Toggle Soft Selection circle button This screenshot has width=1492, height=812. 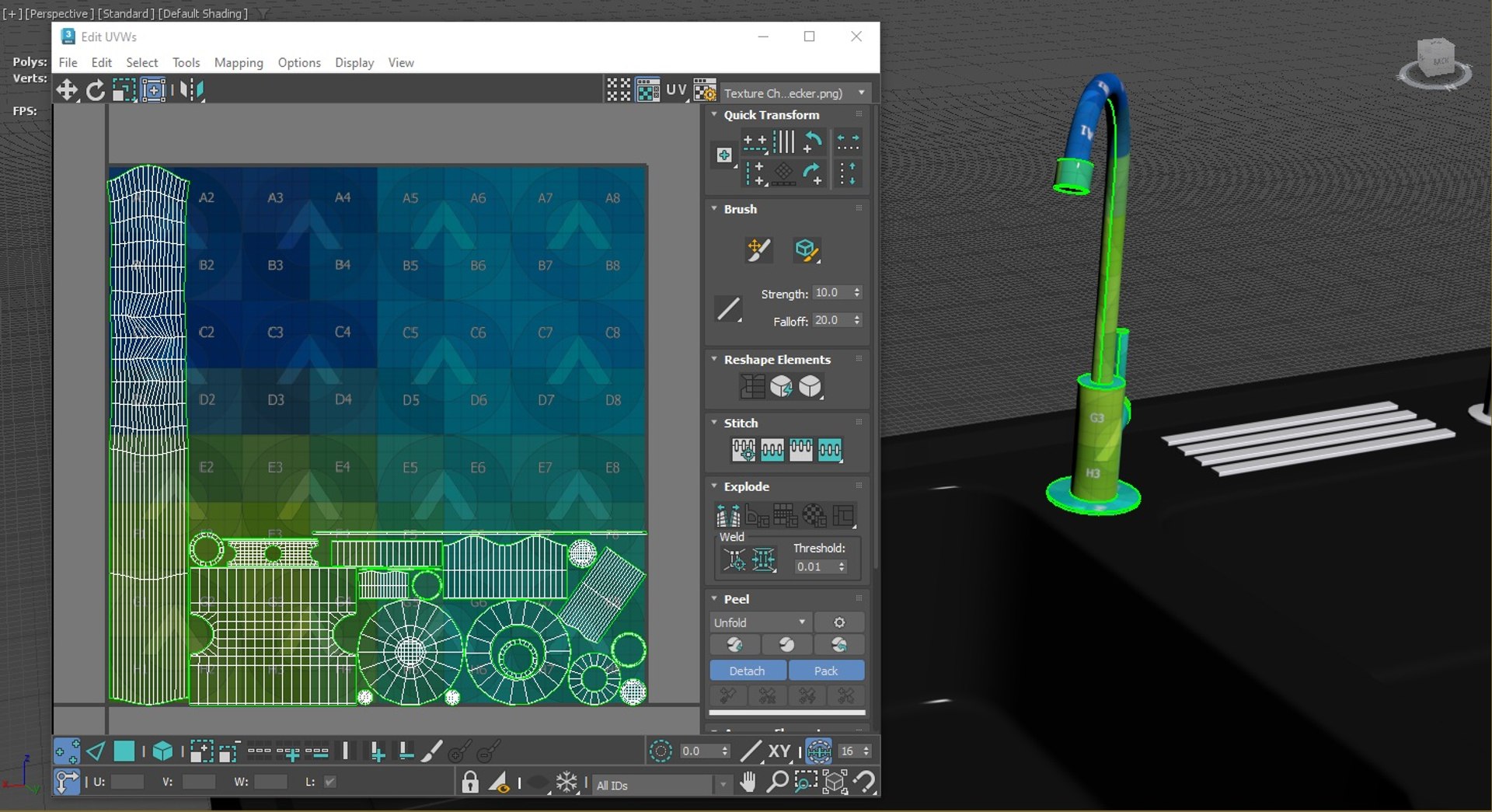(x=661, y=751)
